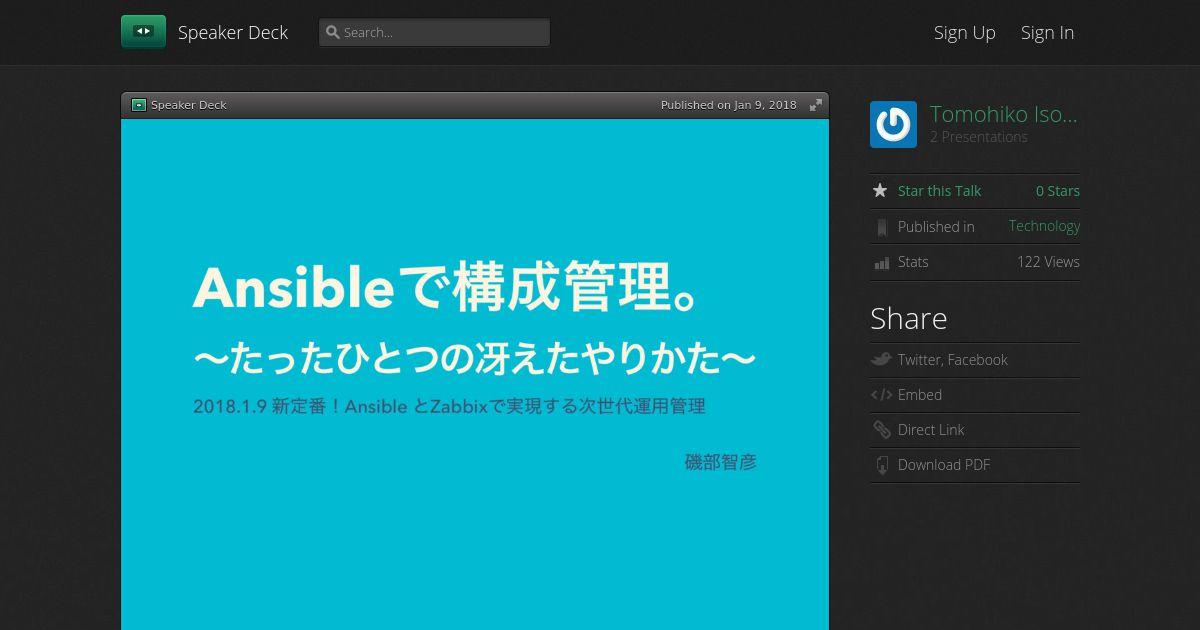
Task: Click the Embed code brackets icon
Action: click(881, 395)
